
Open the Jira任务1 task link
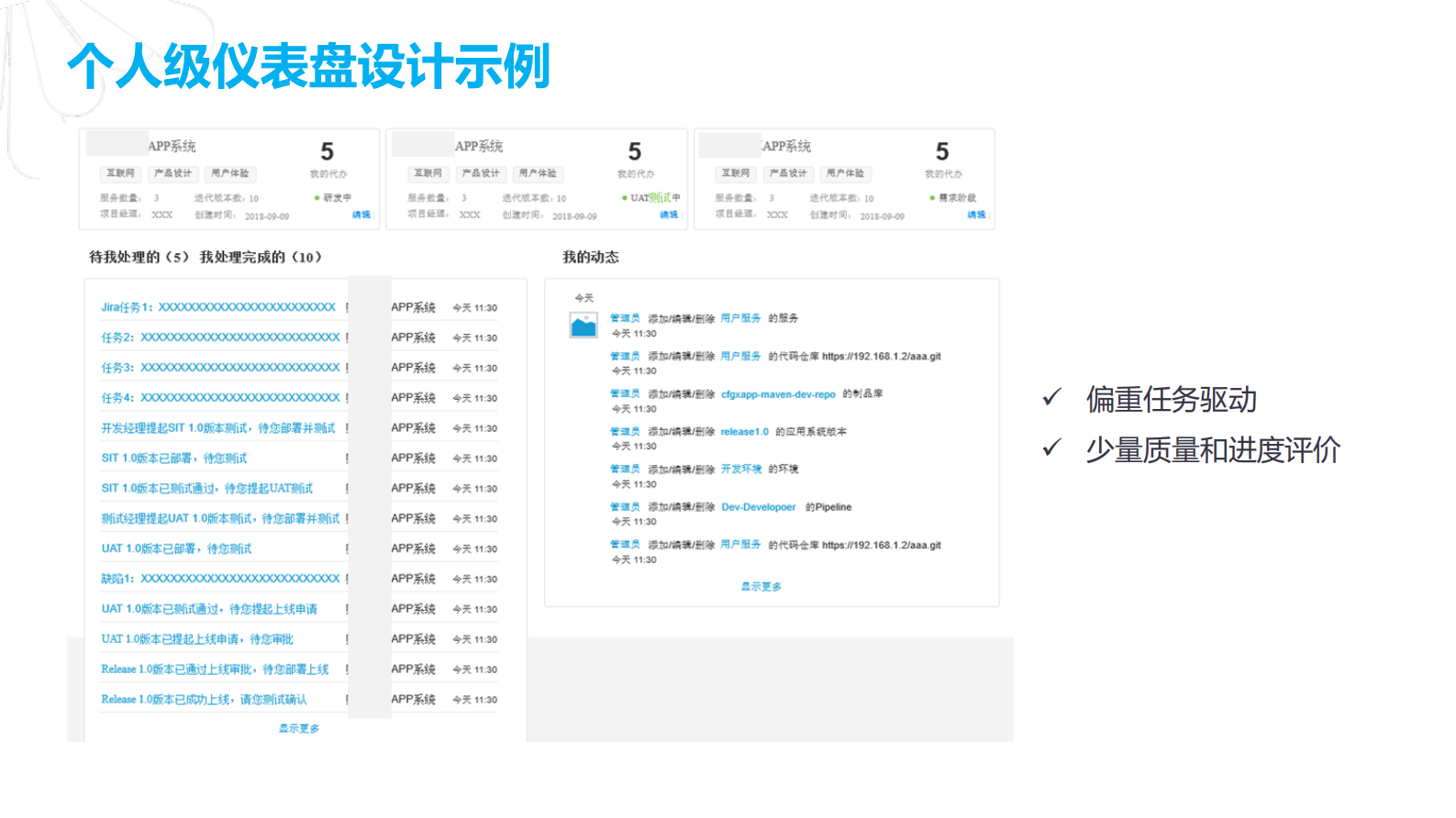tap(218, 307)
